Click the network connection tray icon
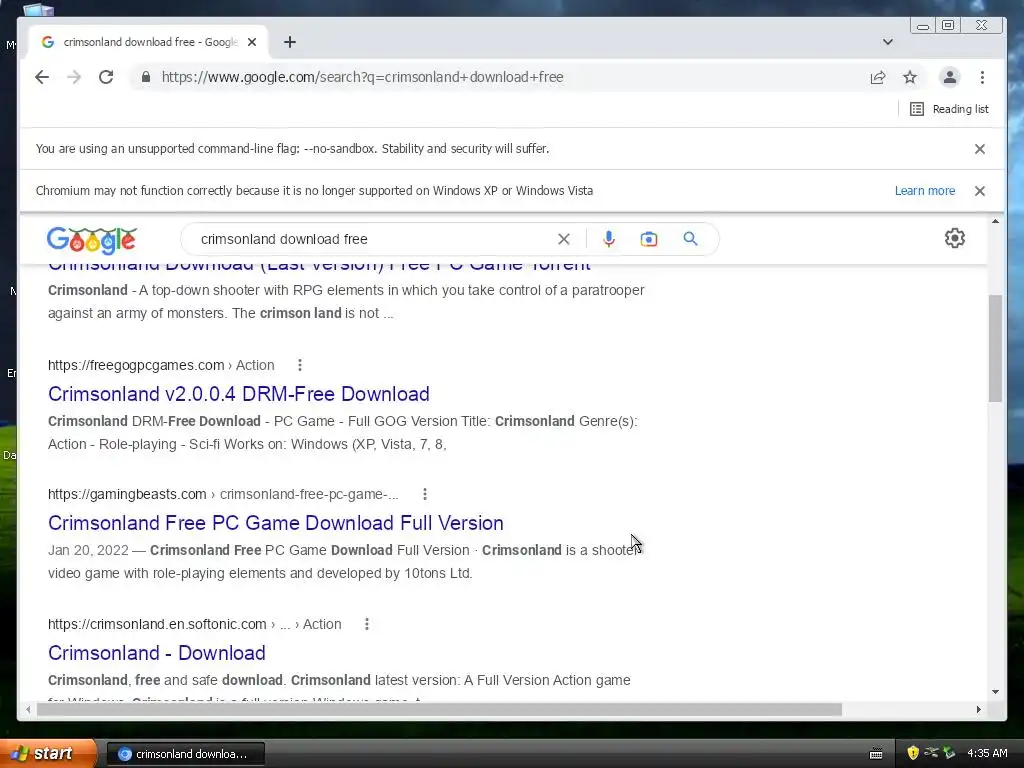The width and height of the screenshot is (1024, 768). tap(931, 753)
